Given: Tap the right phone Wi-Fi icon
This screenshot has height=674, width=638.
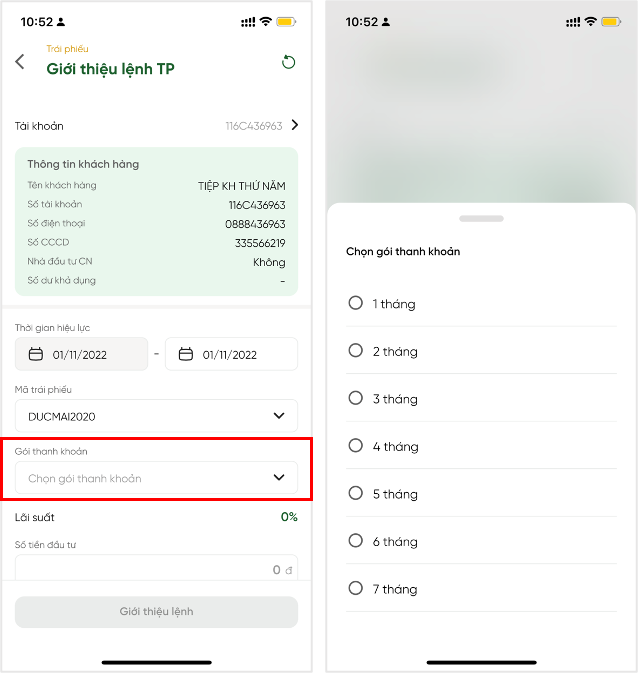Looking at the screenshot, I should coord(590,21).
